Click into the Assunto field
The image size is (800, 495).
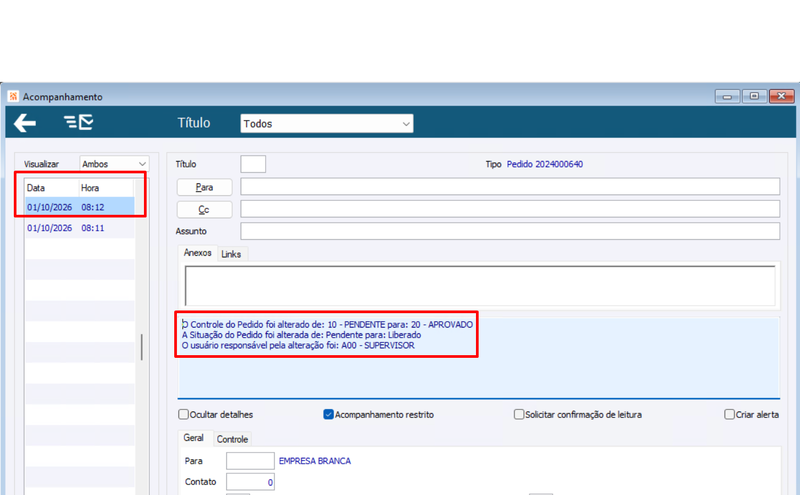point(510,231)
